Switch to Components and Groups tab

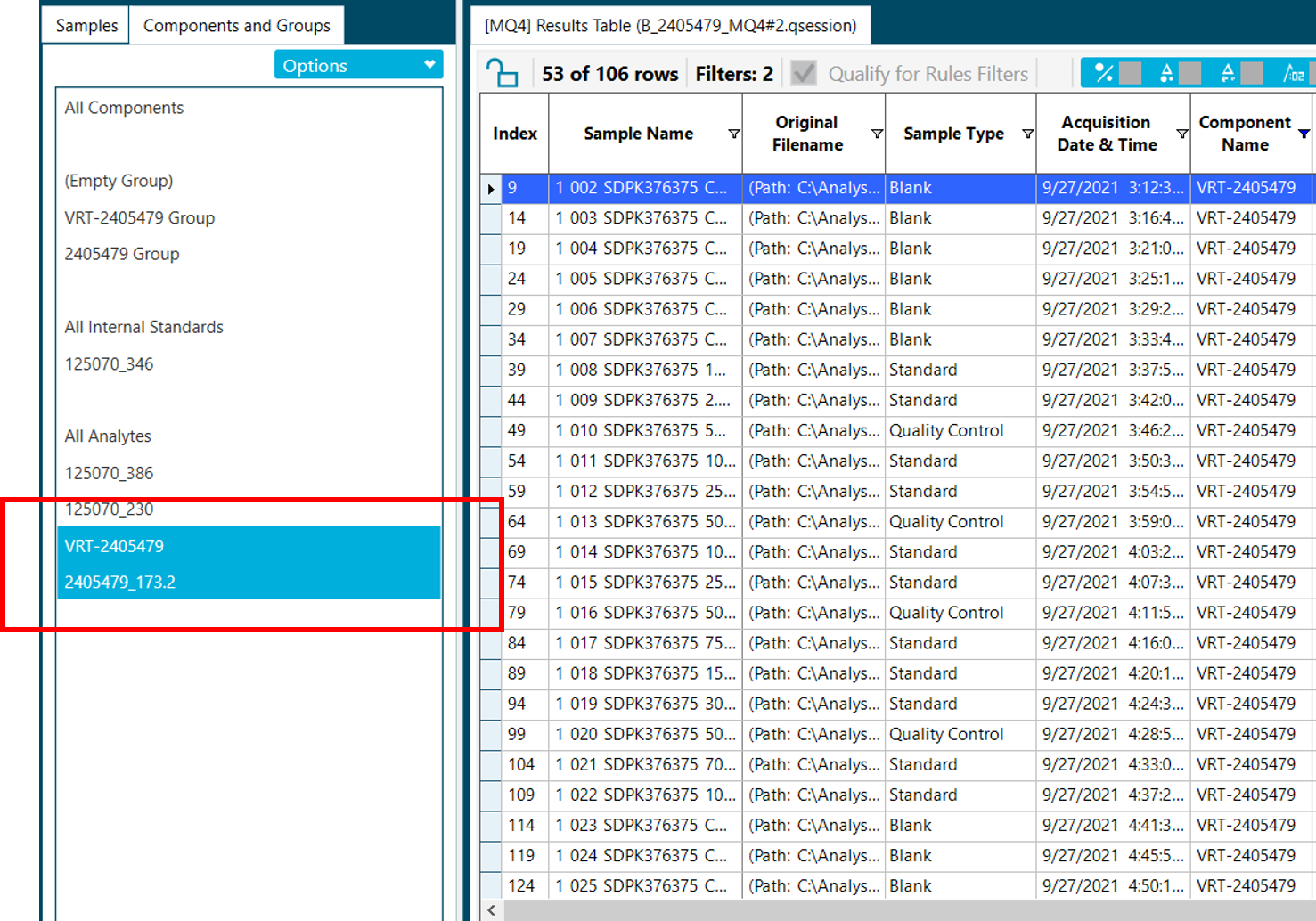pos(237,25)
